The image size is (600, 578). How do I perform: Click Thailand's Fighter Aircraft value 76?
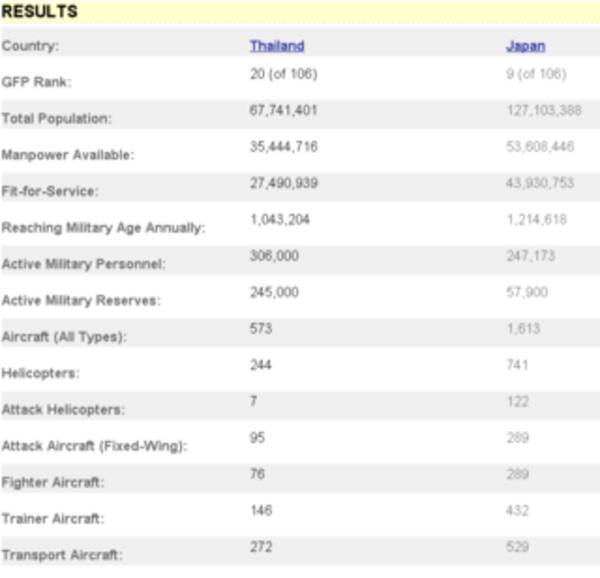point(257,474)
